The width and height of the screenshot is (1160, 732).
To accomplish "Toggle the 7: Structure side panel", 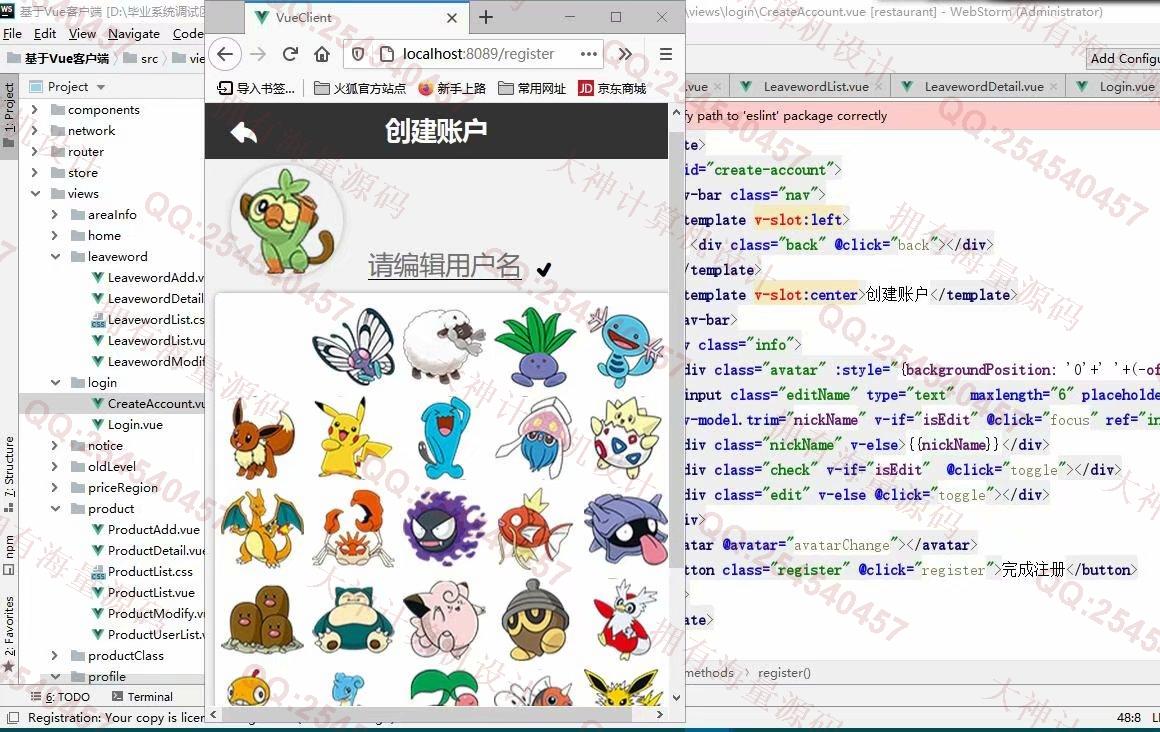I will click(9, 474).
